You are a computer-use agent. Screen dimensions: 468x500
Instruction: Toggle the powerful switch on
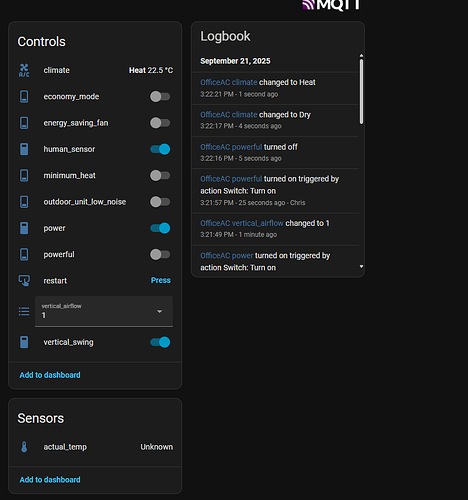click(160, 254)
